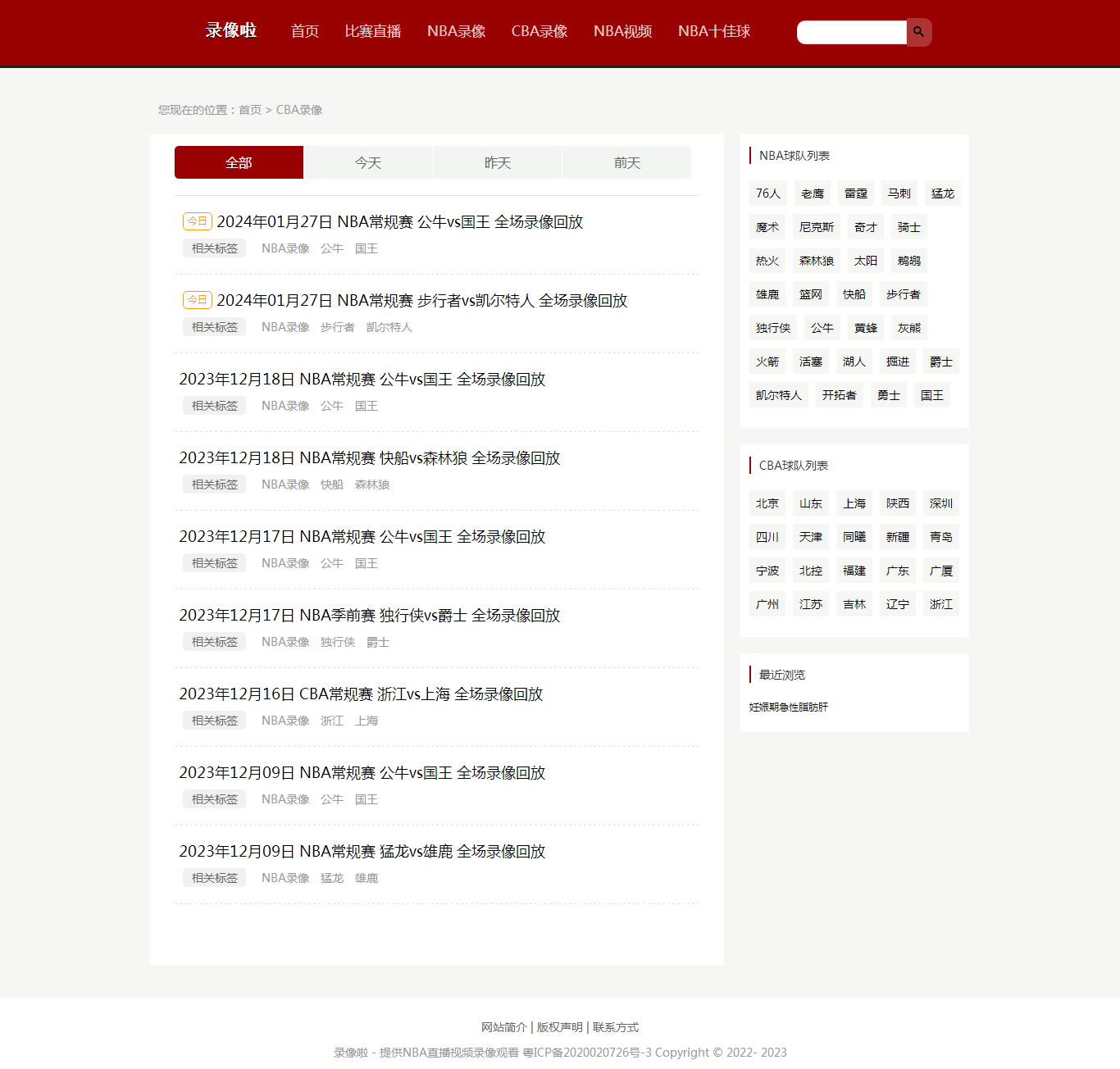Click the search magnifier icon button
Screen dimensions: 1120x1069
[918, 32]
